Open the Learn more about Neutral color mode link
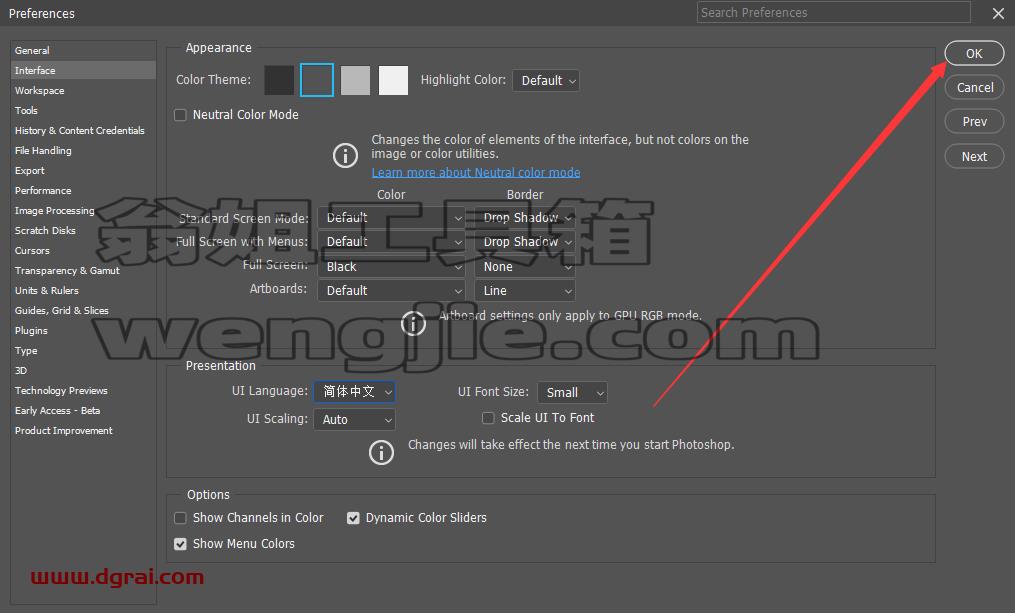 (476, 172)
